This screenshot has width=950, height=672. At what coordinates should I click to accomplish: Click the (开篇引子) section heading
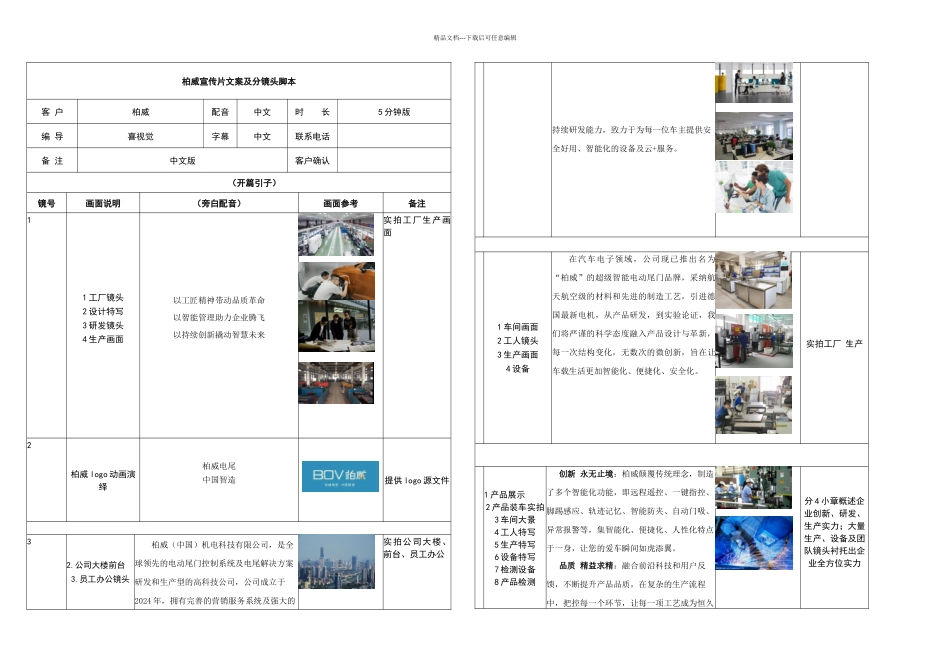[x=254, y=182]
